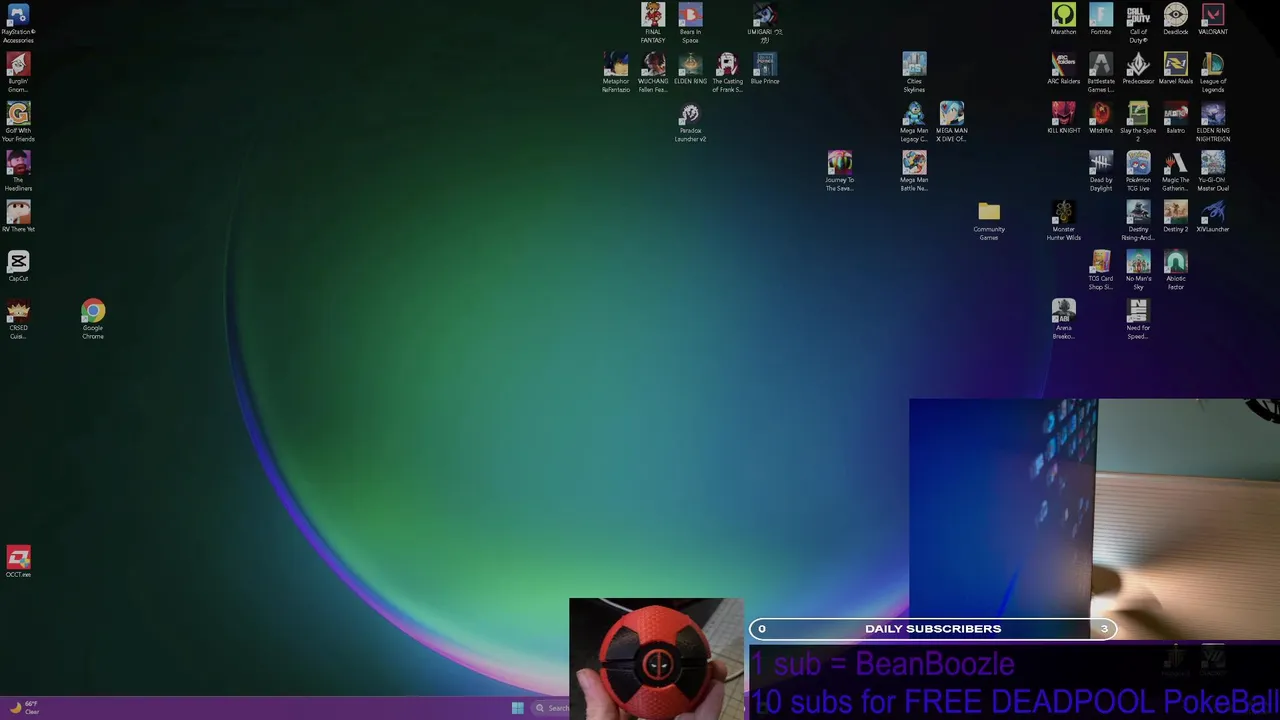Open Mega Man Battle Network icon

pyautogui.click(x=914, y=171)
